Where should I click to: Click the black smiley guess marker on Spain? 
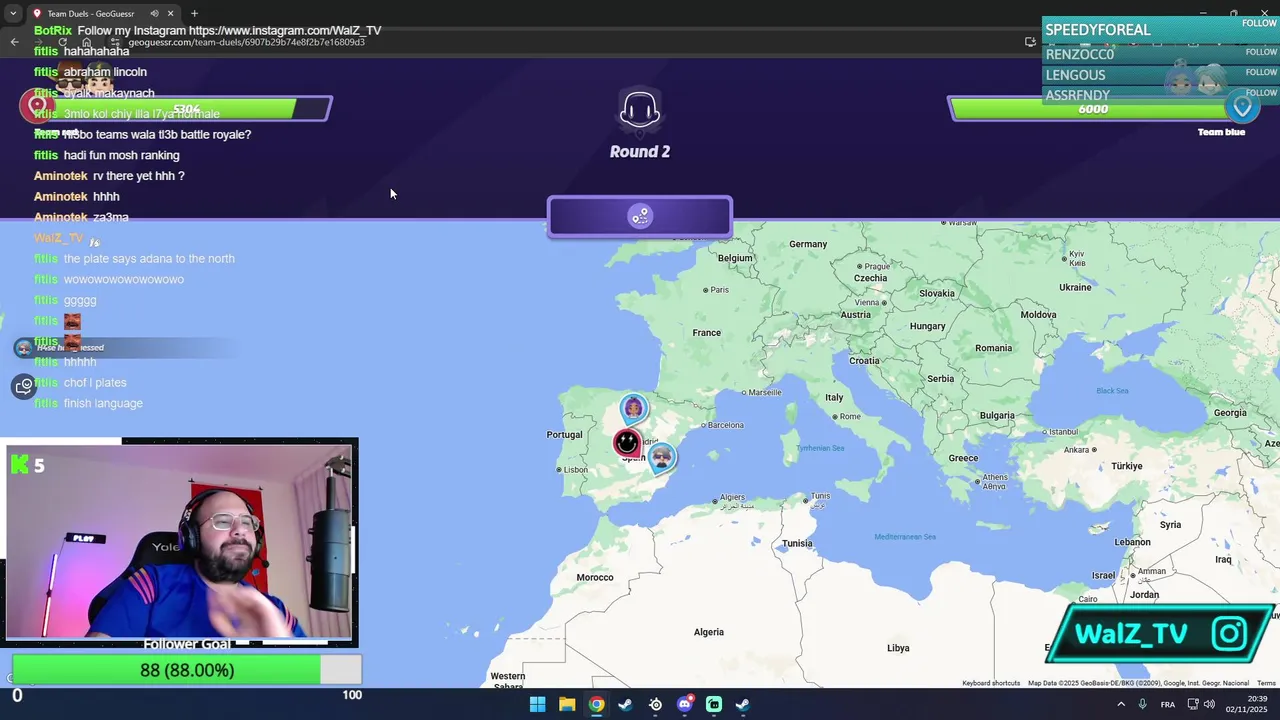pos(627,441)
